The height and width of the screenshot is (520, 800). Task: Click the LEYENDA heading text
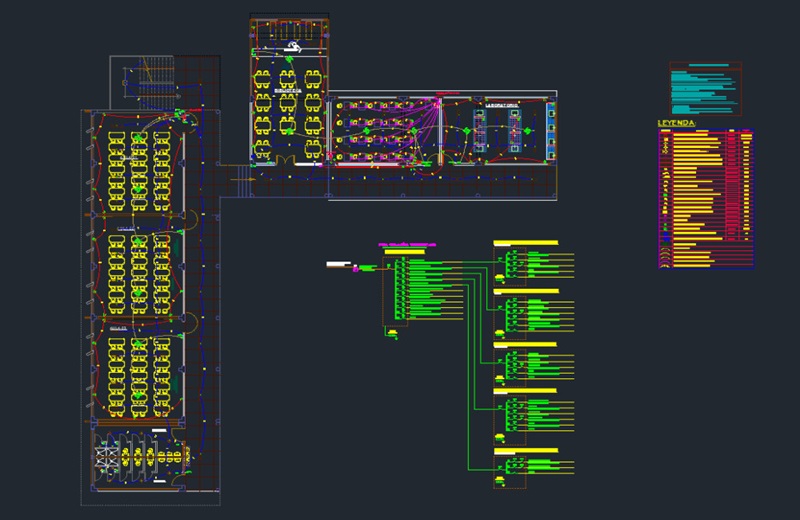tap(677, 123)
